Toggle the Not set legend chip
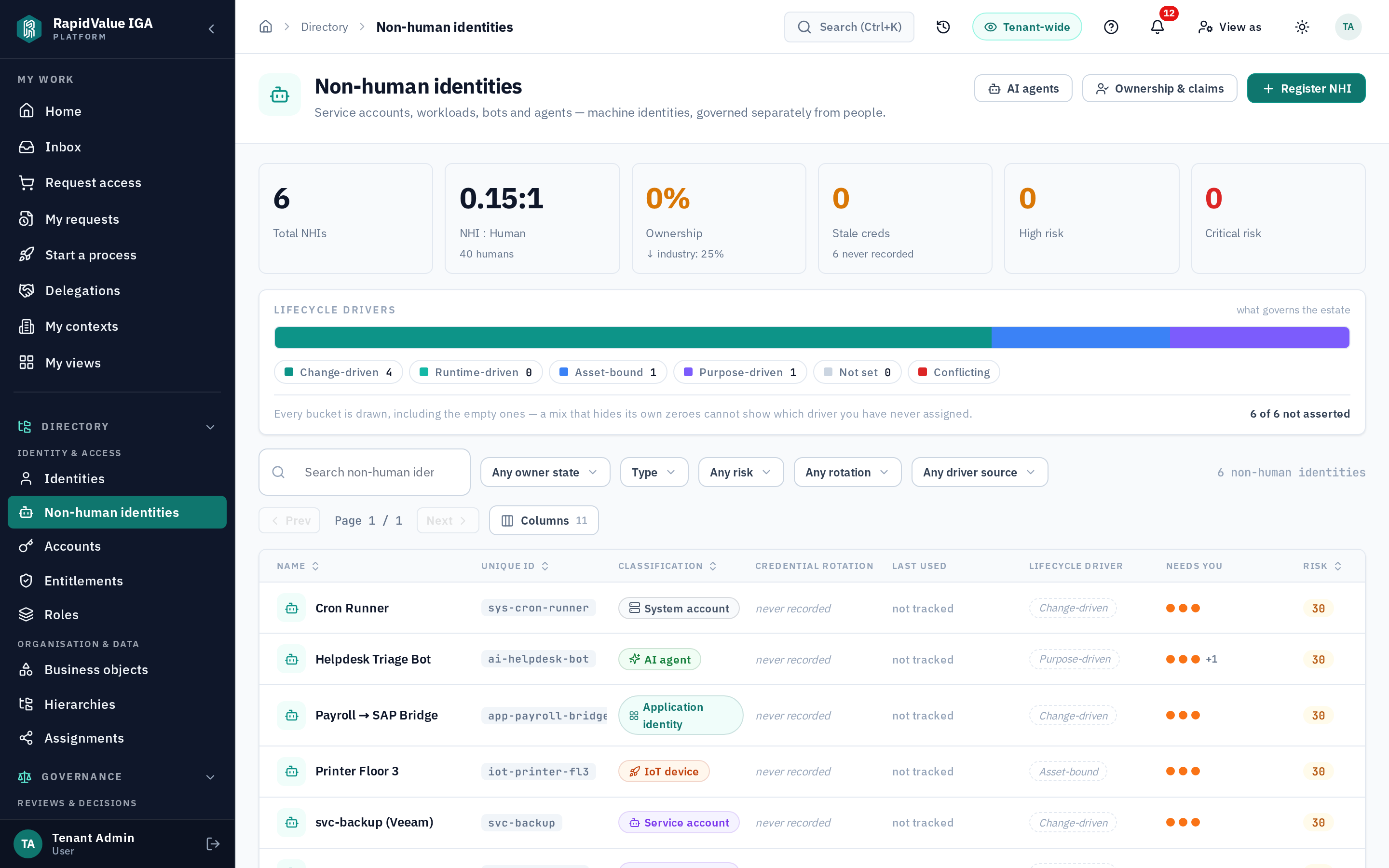 (x=858, y=372)
